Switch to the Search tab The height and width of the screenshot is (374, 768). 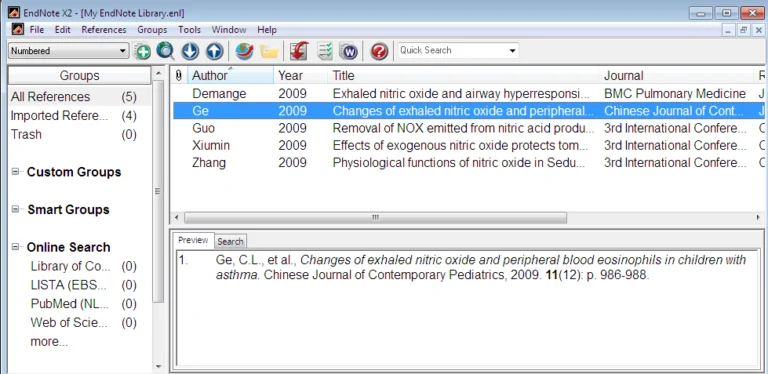pos(230,241)
